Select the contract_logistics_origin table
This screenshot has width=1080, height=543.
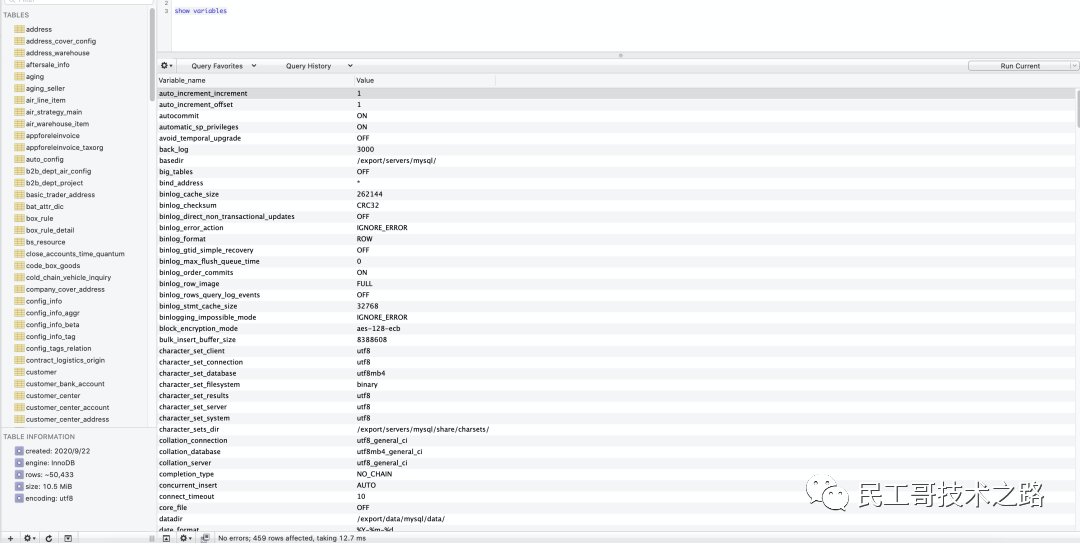coord(65,360)
